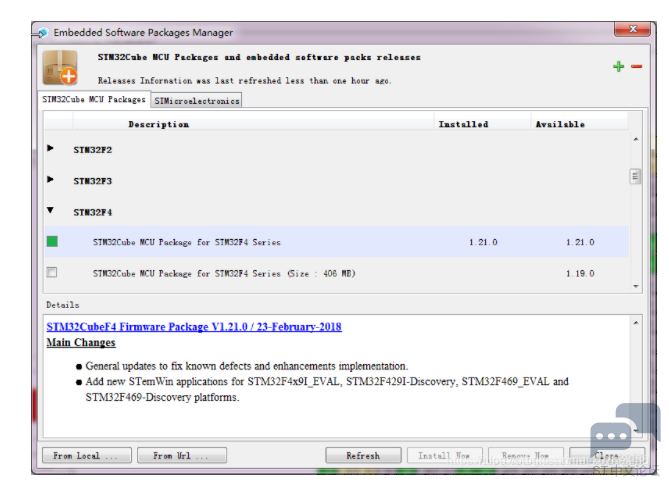Click the Refresh button

pyautogui.click(x=363, y=456)
